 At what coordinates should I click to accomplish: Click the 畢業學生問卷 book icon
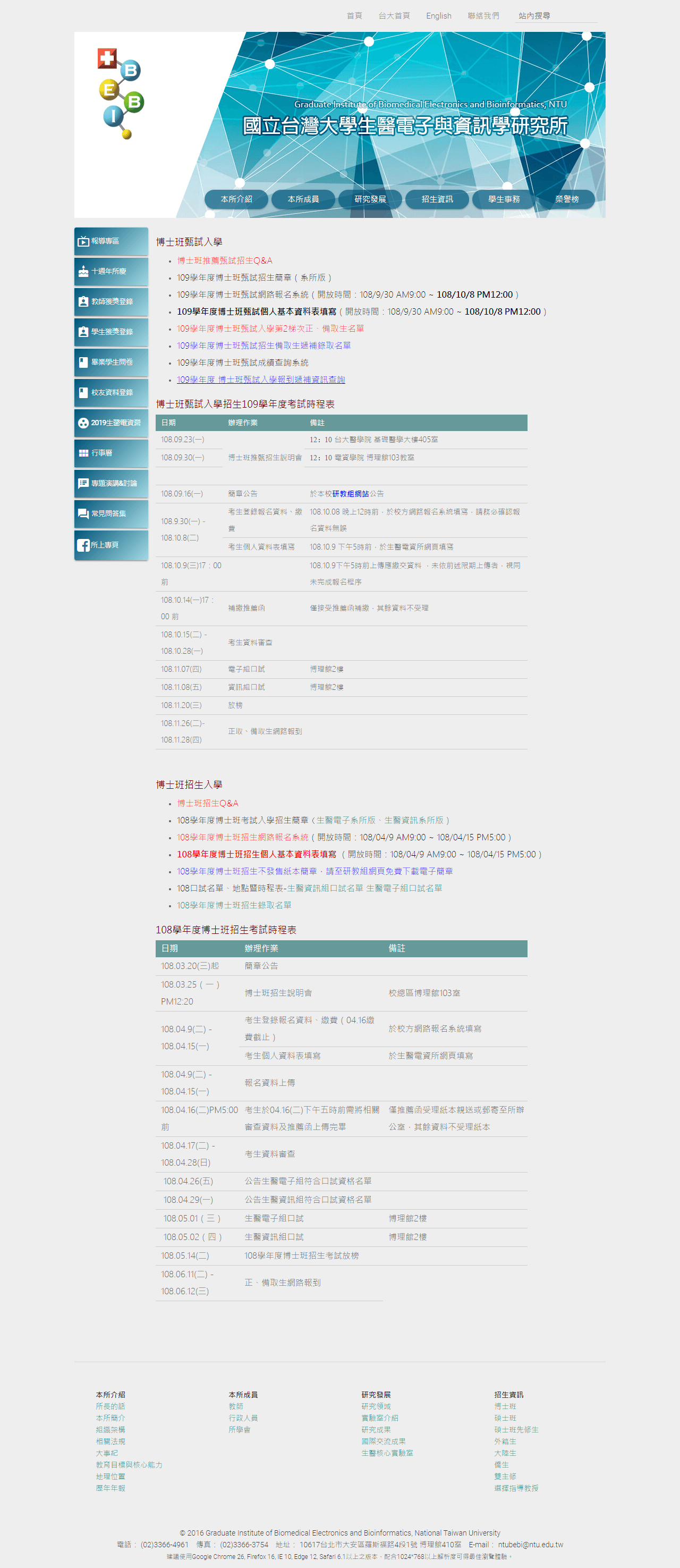[x=83, y=362]
